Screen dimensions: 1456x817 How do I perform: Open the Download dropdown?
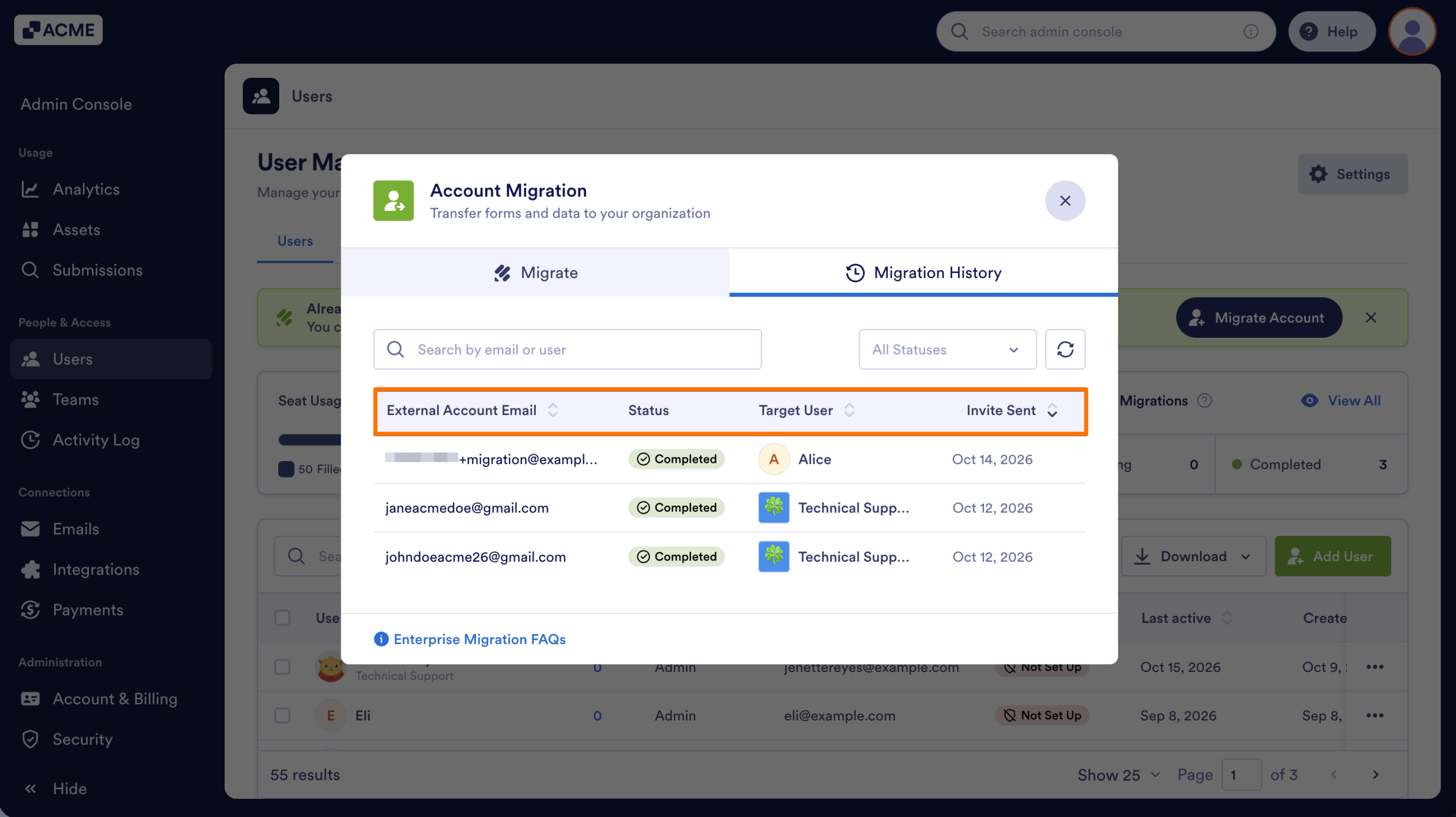[x=1193, y=556]
